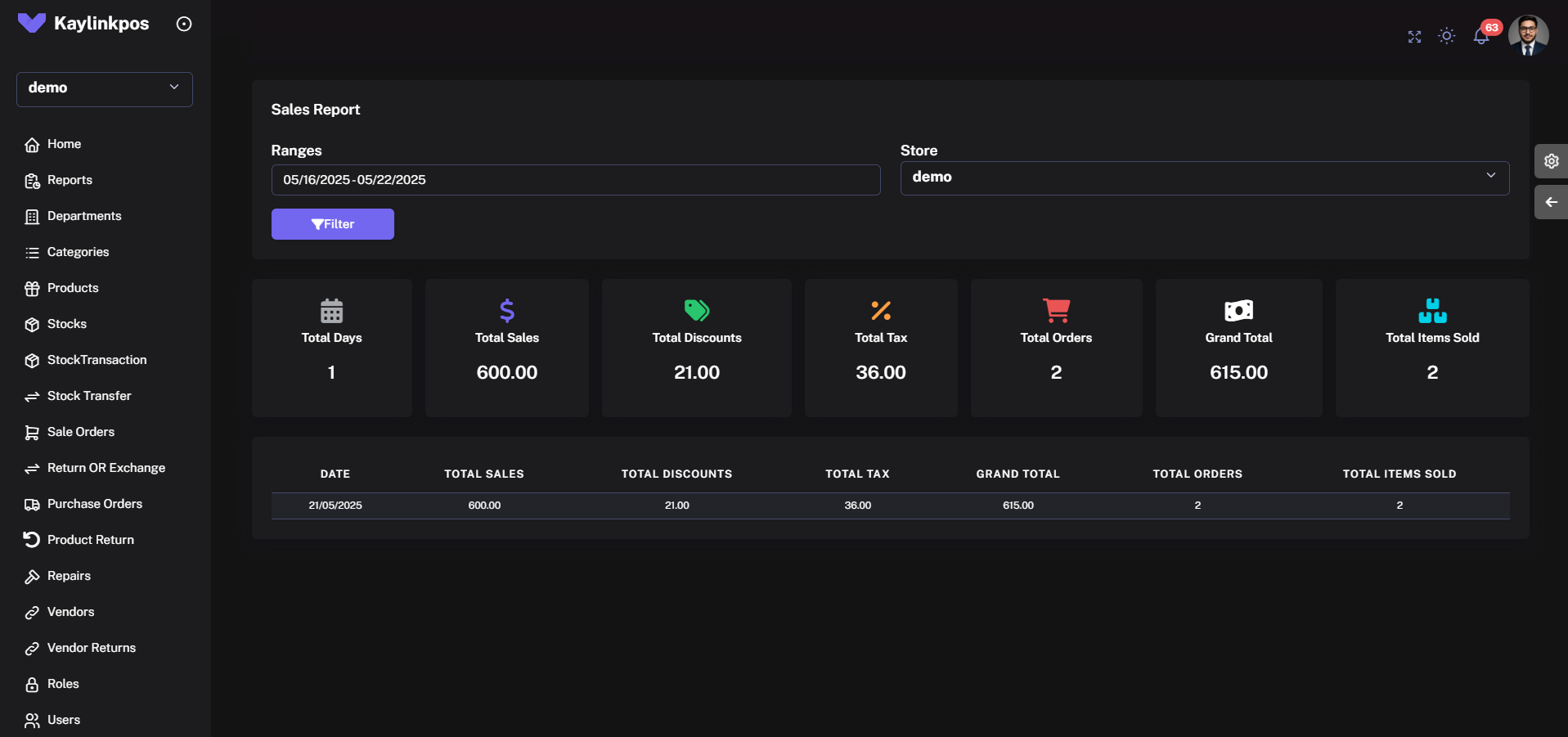The height and width of the screenshot is (737, 1568).
Task: Click the Product Return undo icon
Action: [32, 540]
